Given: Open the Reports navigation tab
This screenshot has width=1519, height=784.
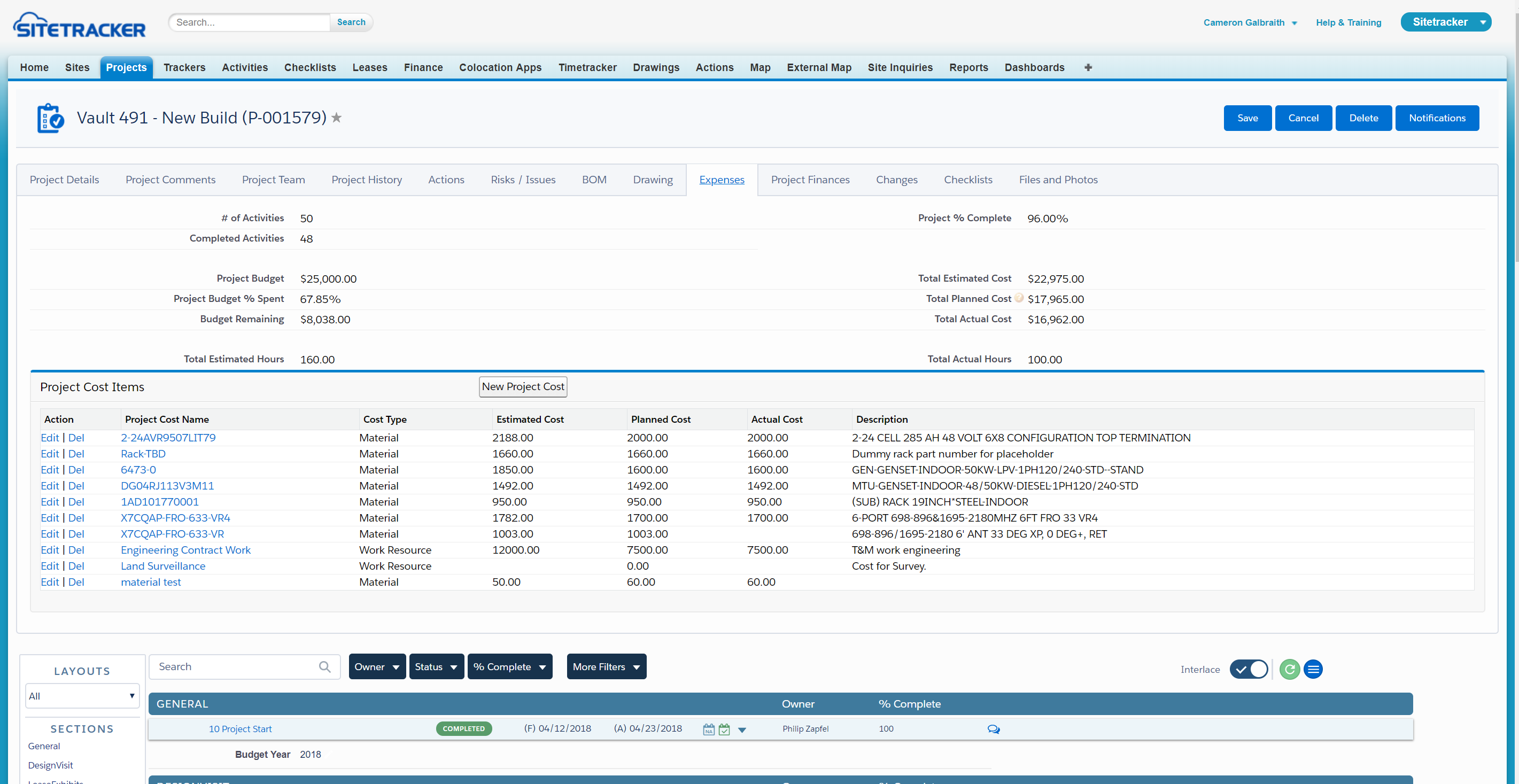Looking at the screenshot, I should (x=968, y=67).
